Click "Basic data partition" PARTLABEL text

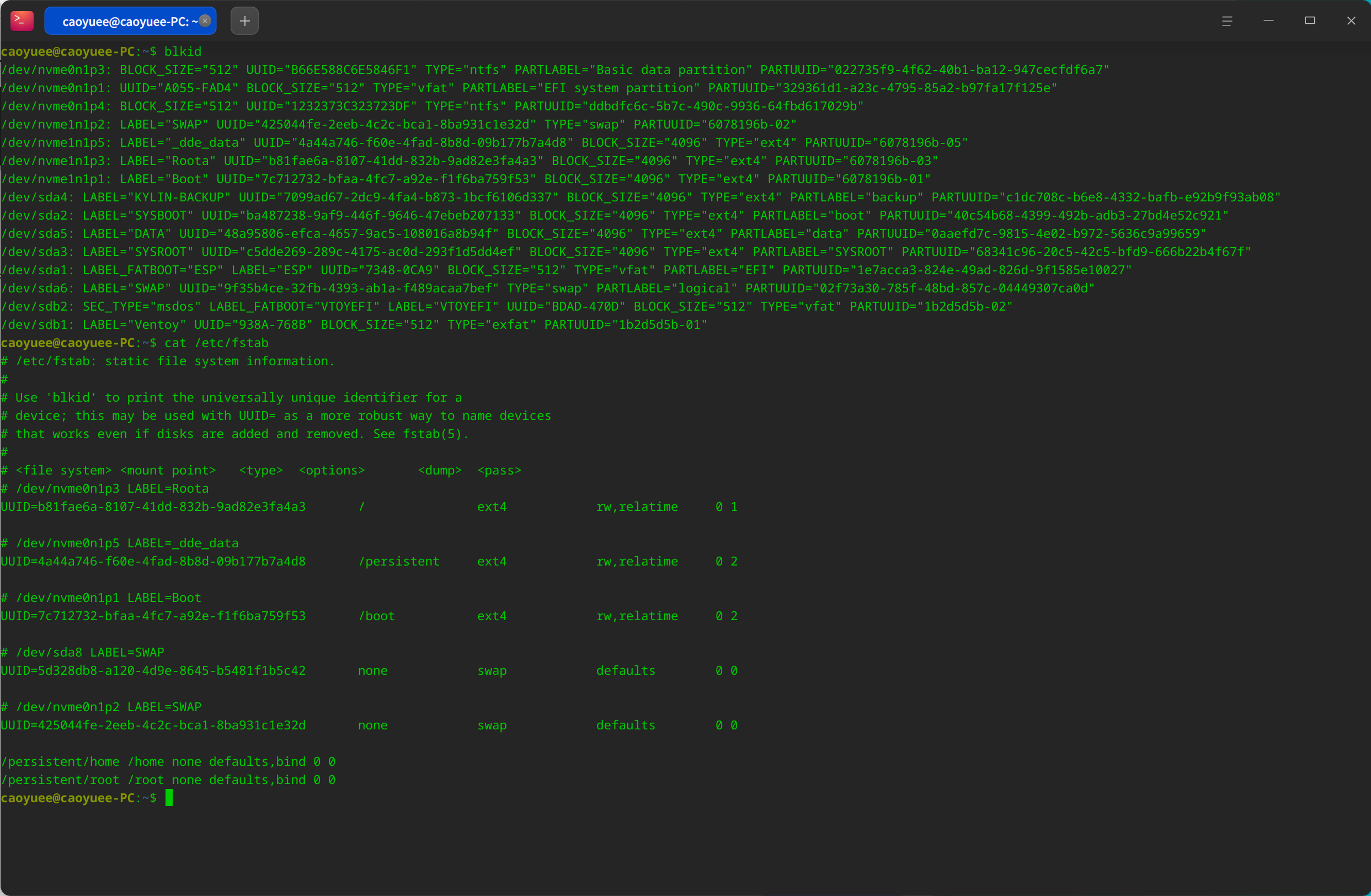coord(670,70)
